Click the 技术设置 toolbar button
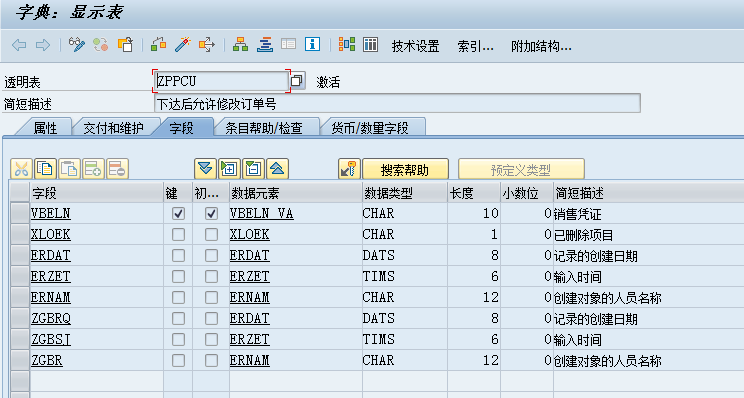744x398 pixels. pyautogui.click(x=416, y=46)
